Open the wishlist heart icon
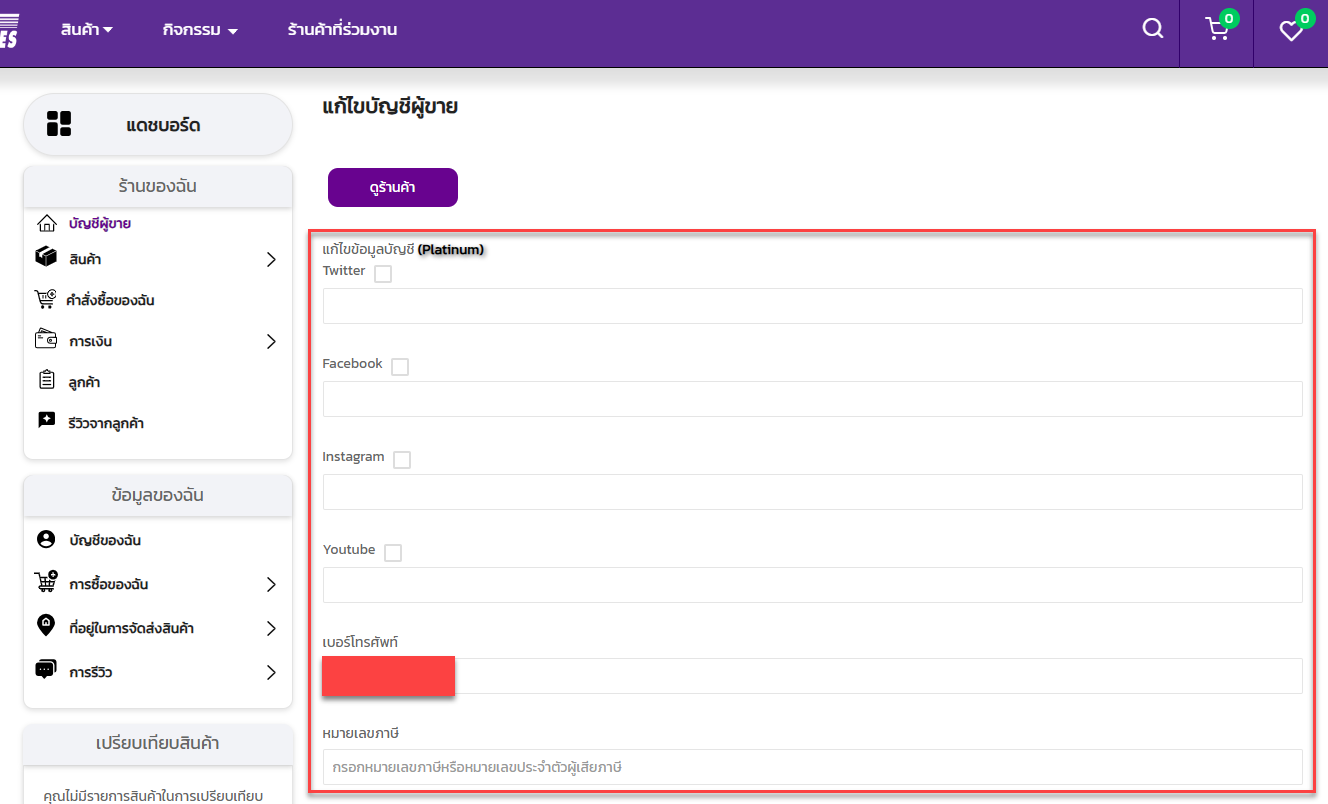 (x=1291, y=31)
